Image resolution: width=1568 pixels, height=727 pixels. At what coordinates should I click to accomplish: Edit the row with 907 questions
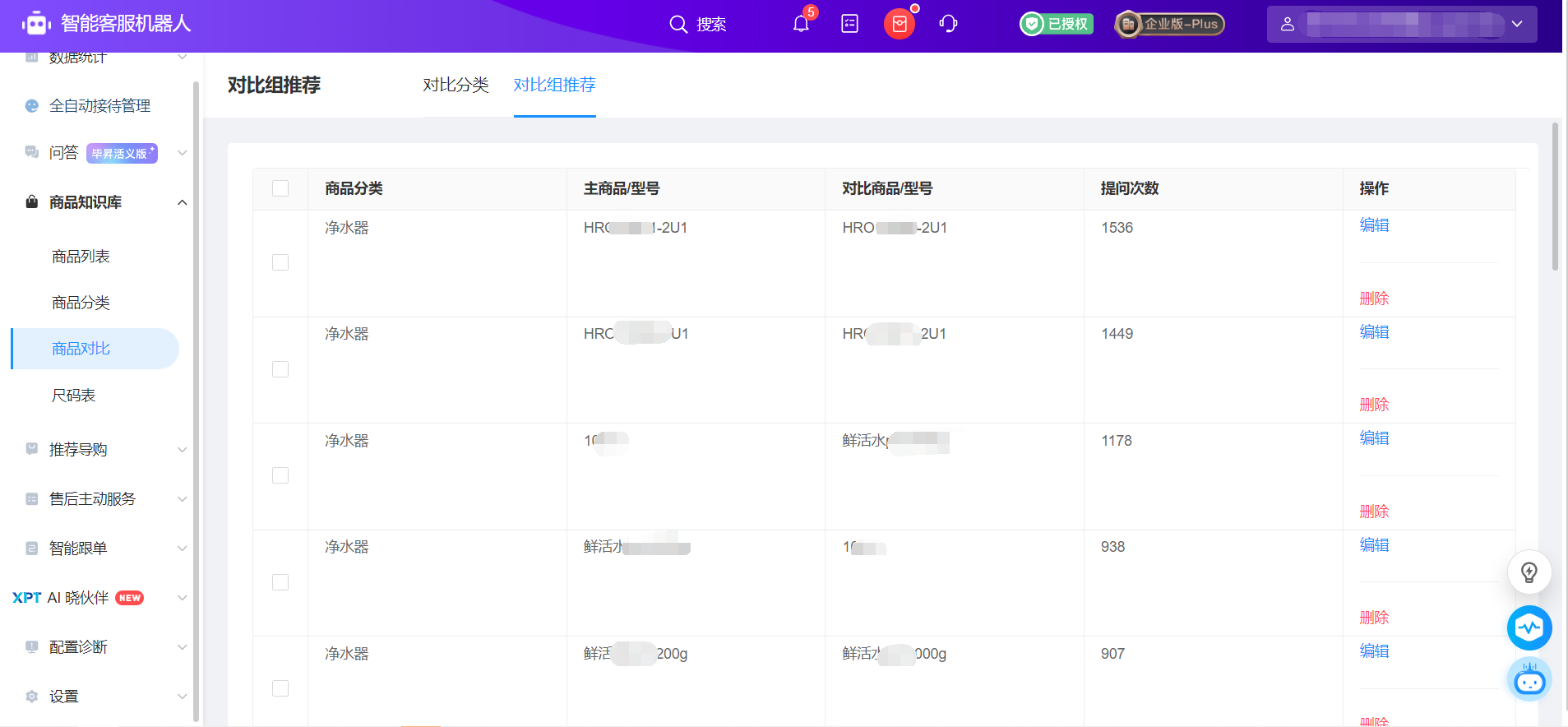[x=1374, y=651]
